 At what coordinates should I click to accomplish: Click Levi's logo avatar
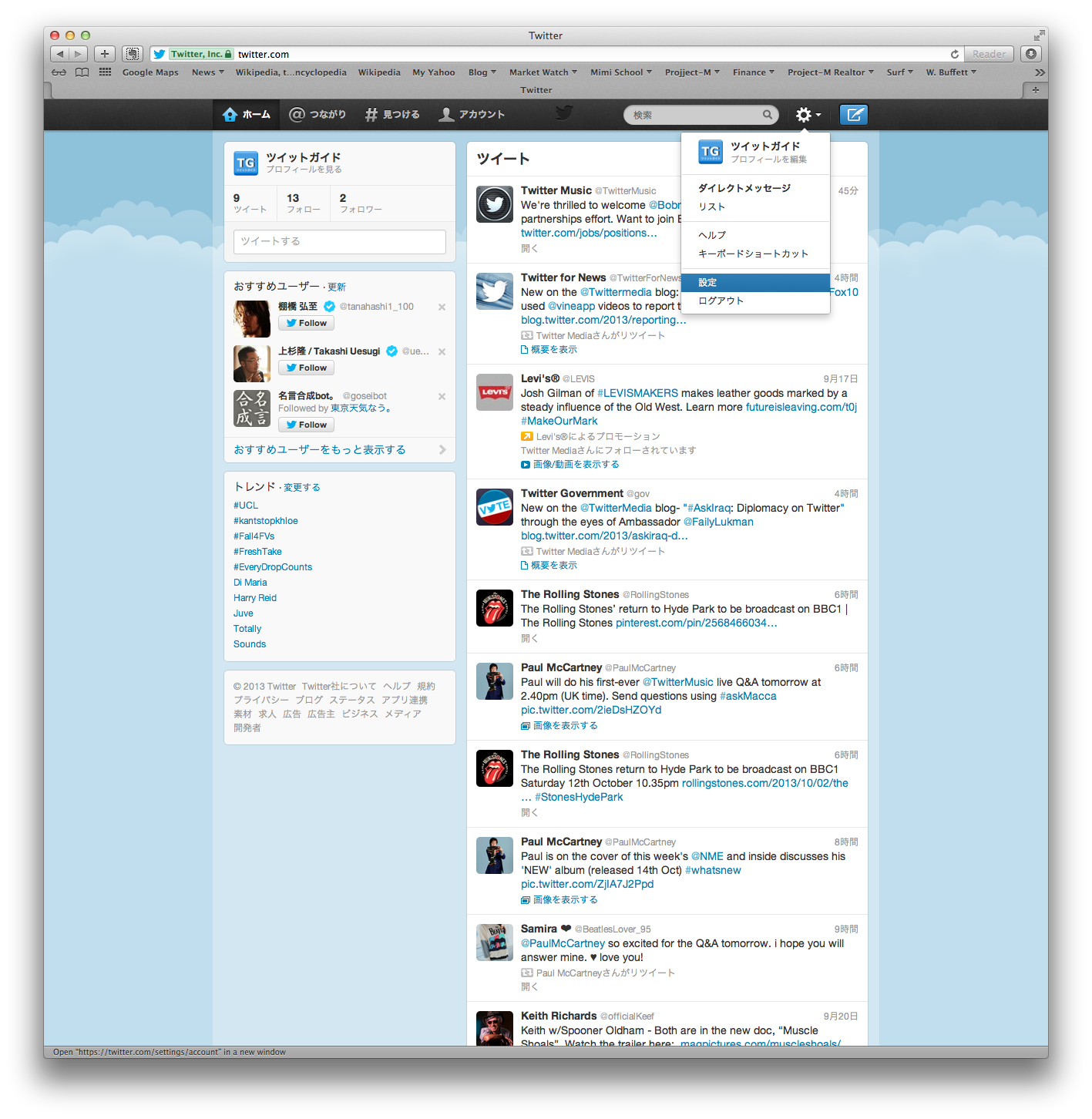tap(495, 392)
